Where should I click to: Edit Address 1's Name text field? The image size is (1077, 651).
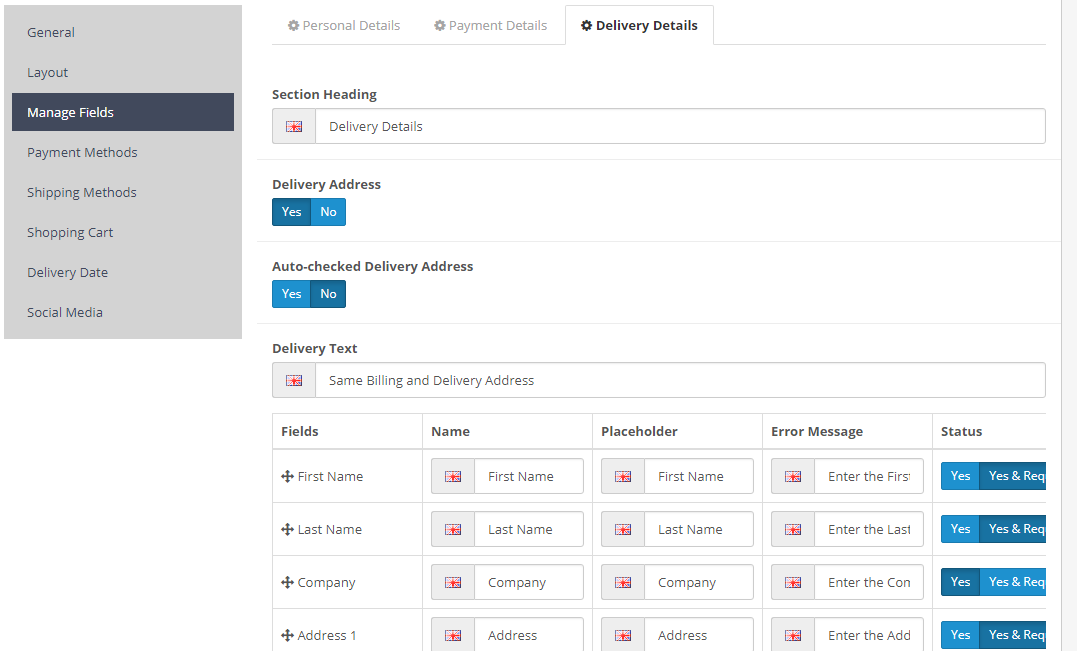coord(529,635)
